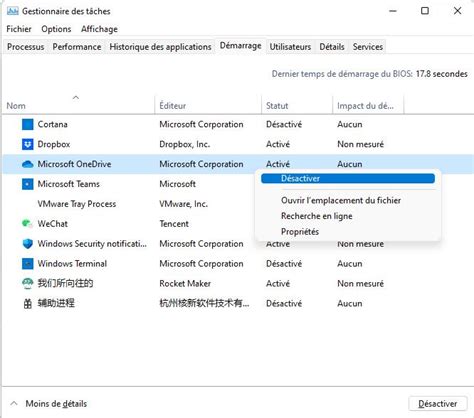474x418 pixels.
Task: Open the Historique des applications tab
Action: [x=160, y=47]
